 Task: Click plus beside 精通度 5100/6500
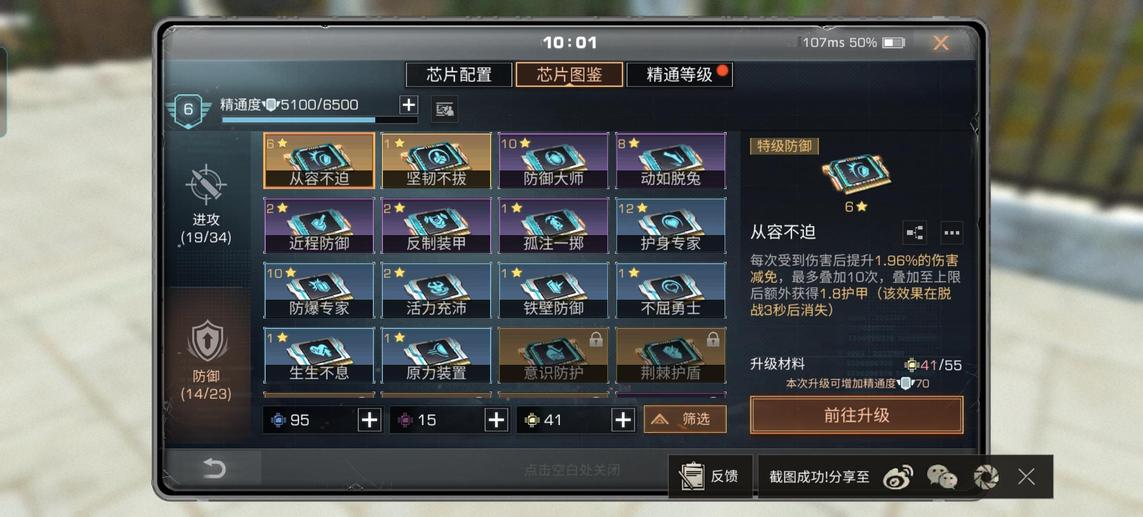click(x=408, y=105)
